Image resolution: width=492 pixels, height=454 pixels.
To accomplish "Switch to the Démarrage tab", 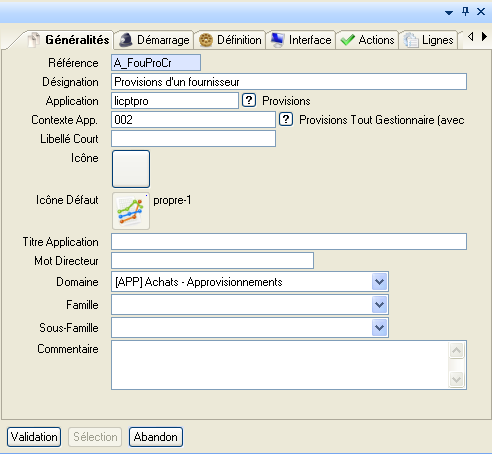I will (154, 40).
